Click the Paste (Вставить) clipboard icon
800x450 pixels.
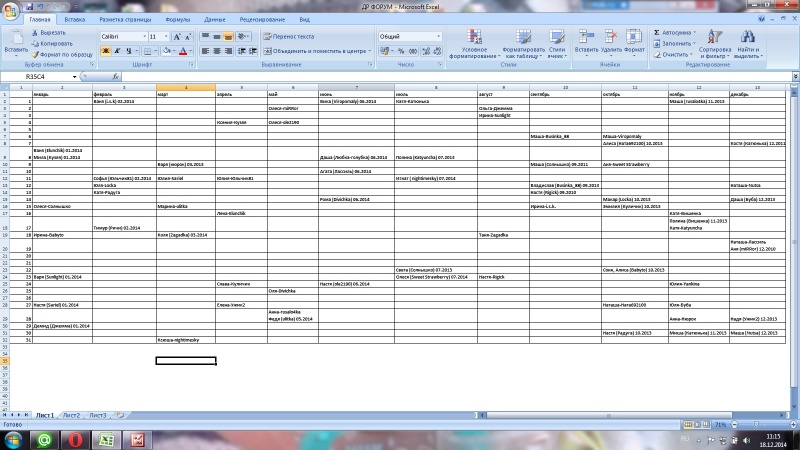pos(15,38)
